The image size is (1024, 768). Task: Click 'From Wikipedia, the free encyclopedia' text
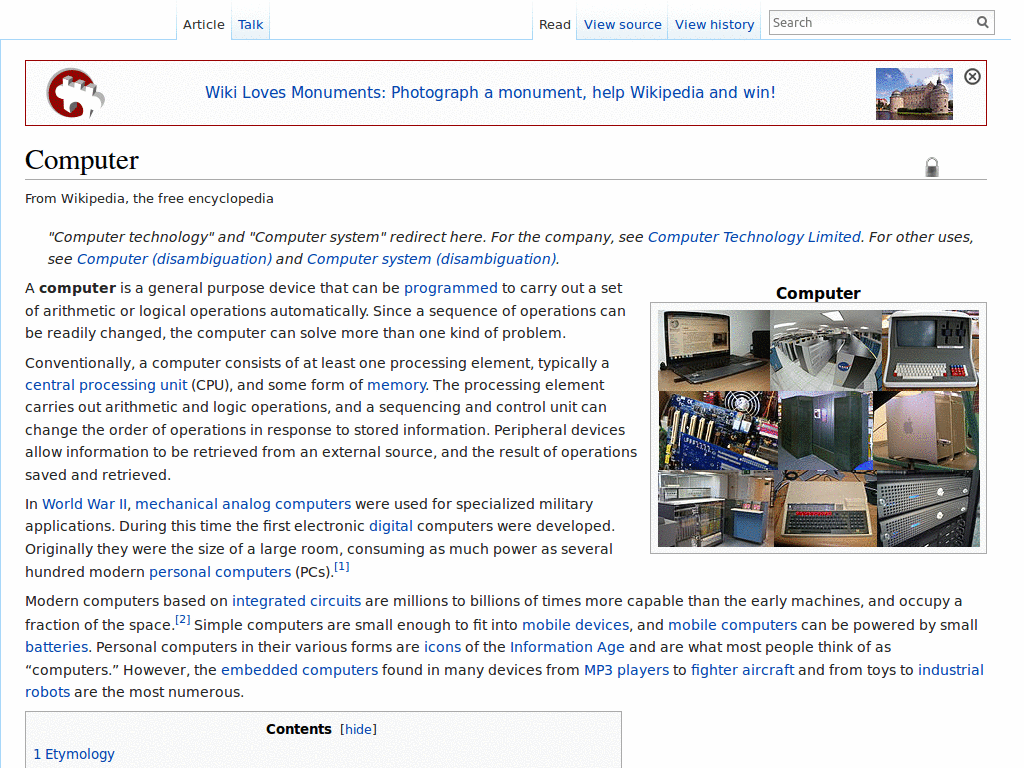click(149, 199)
